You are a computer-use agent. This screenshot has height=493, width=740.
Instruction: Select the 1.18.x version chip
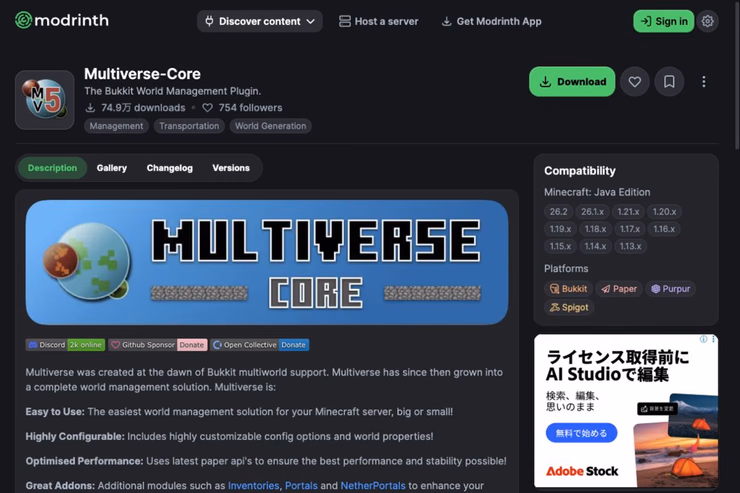595,229
